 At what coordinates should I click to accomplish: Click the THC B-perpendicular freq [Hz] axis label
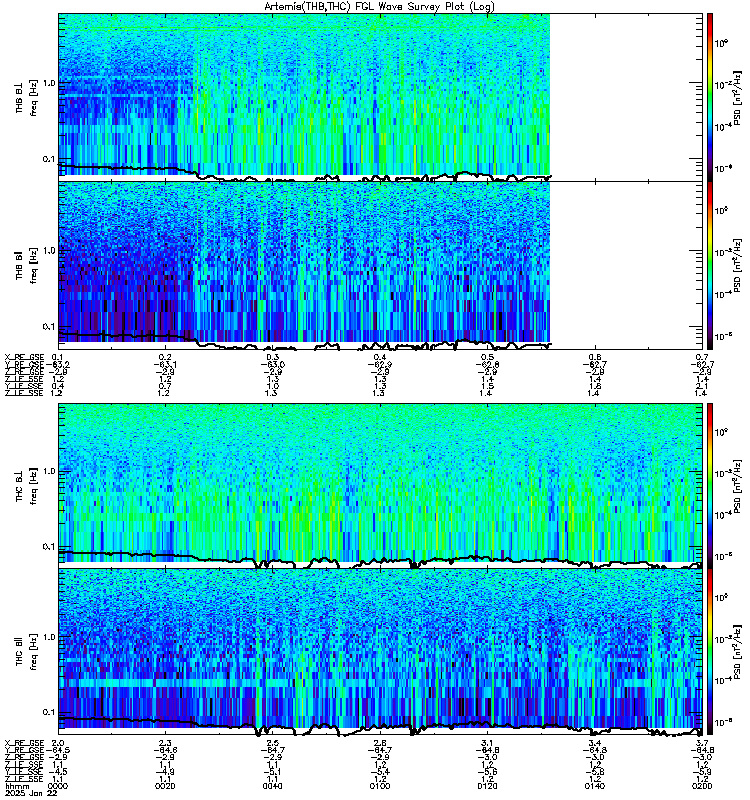[x=33, y=486]
